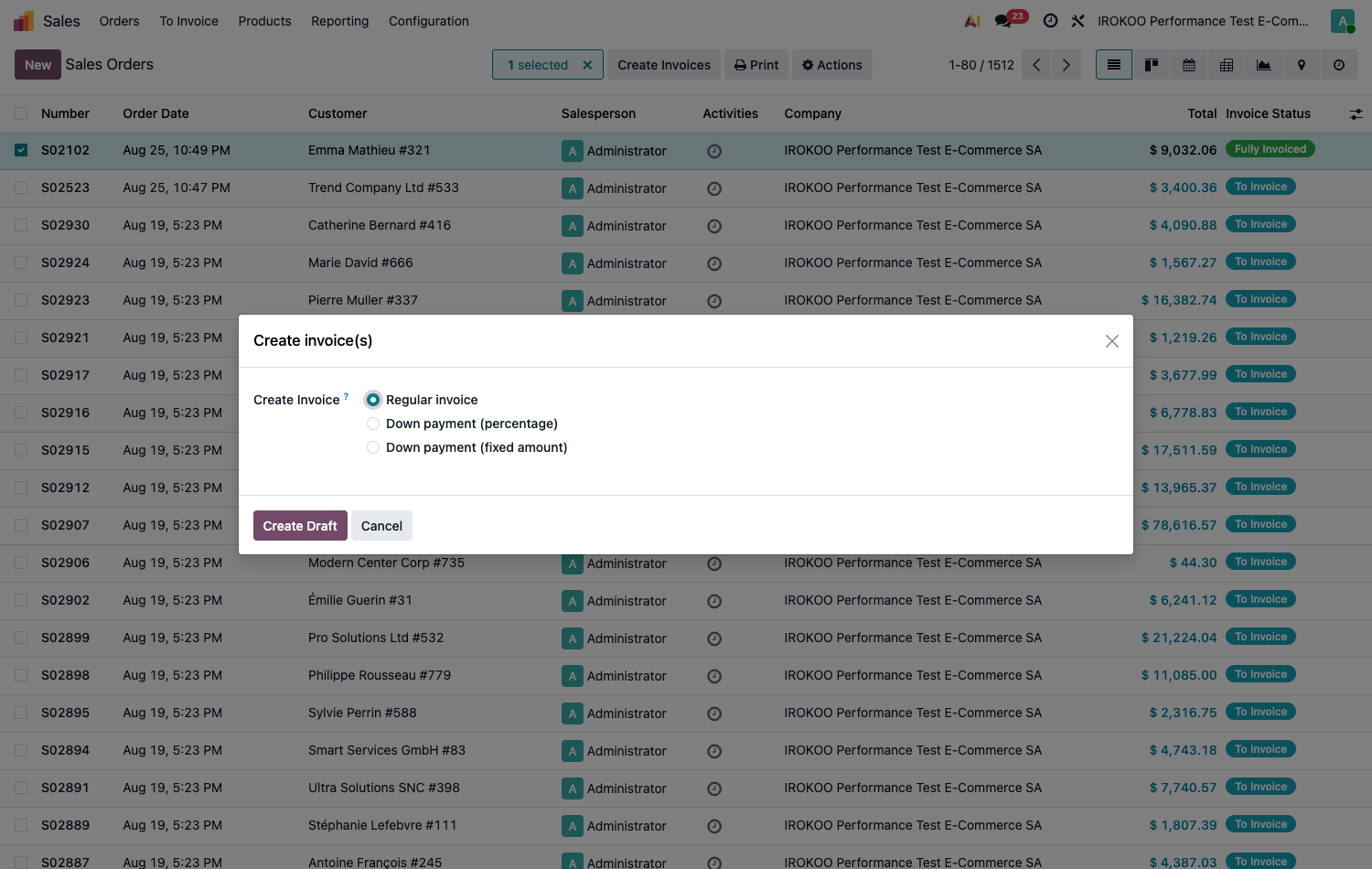Check order S02930 checkbox
Screen dimensions: 1372x869
pos(21,225)
